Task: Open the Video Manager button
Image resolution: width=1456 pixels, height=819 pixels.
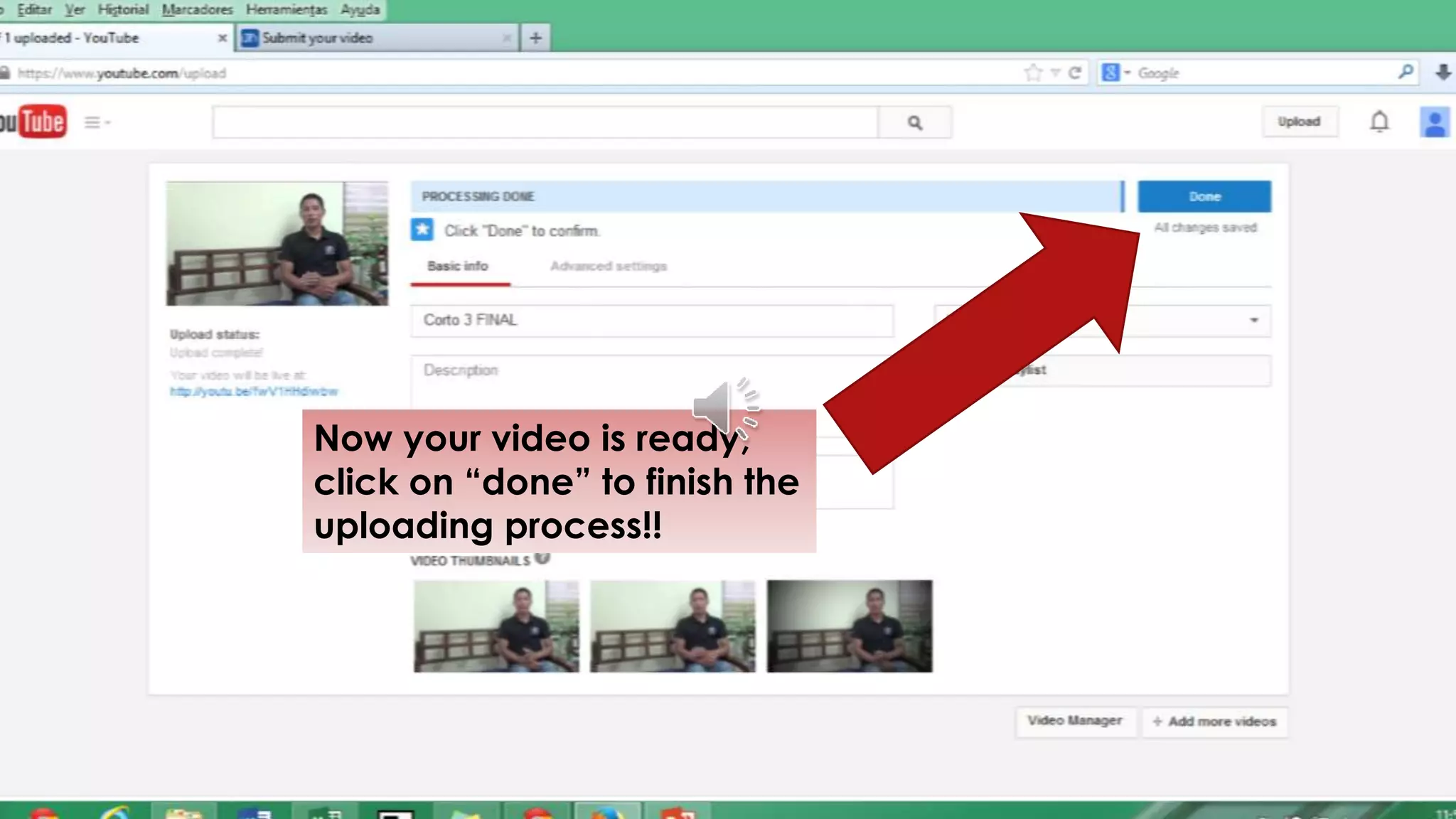Action: tap(1075, 721)
